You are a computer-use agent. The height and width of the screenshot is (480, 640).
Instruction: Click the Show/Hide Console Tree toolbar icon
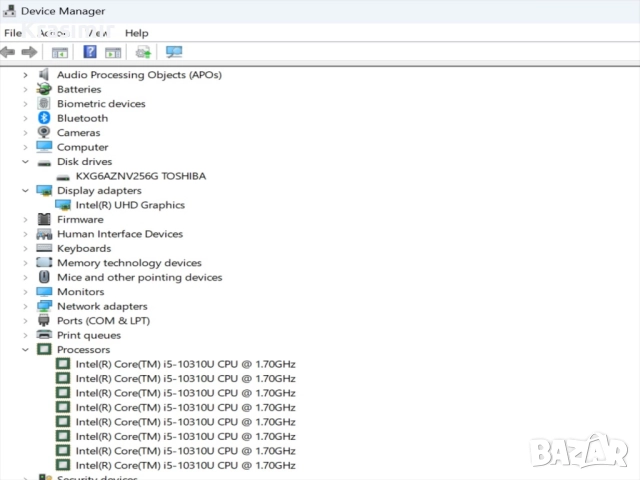(x=60, y=52)
